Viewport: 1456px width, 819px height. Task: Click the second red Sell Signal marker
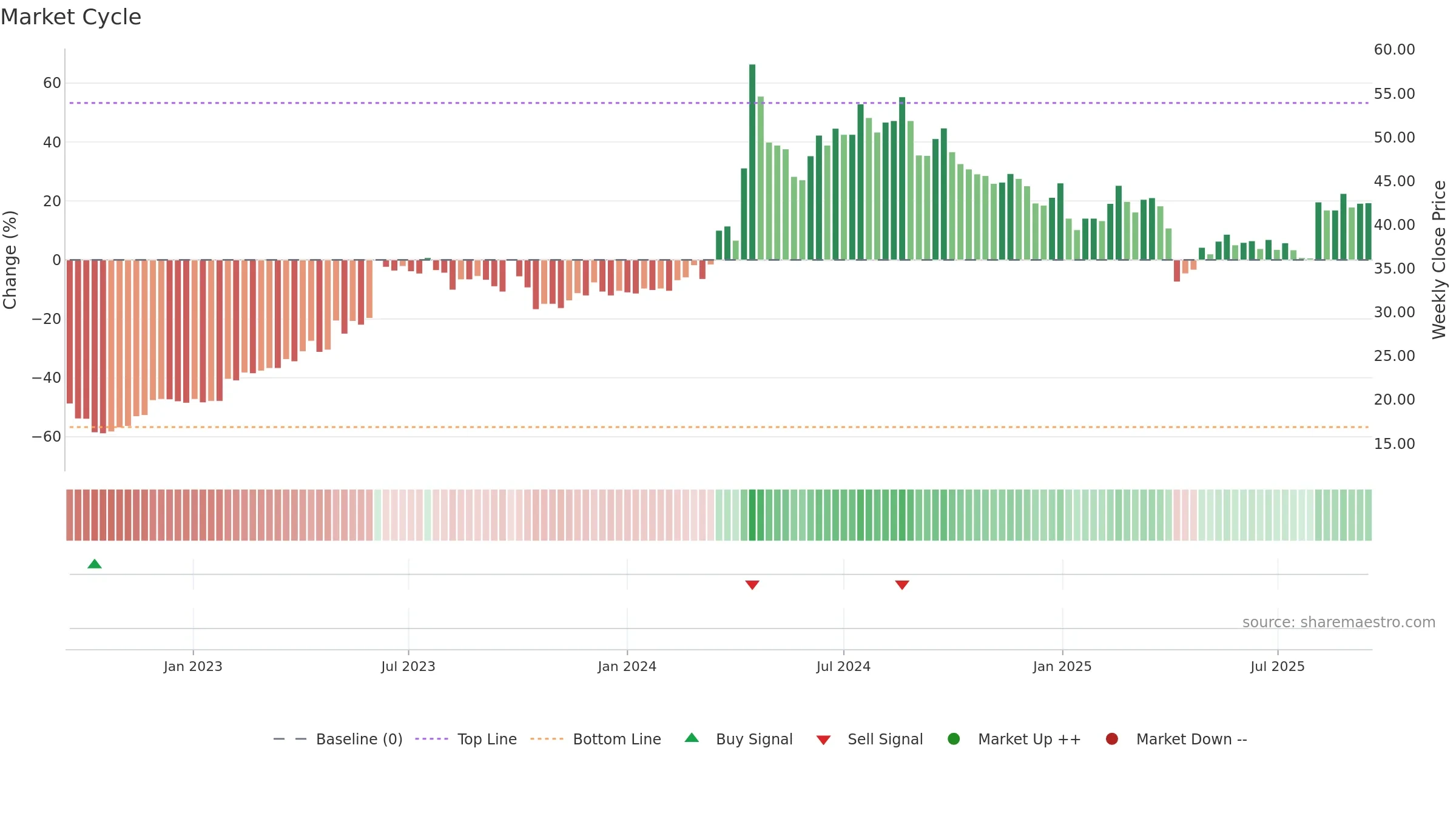tap(902, 585)
